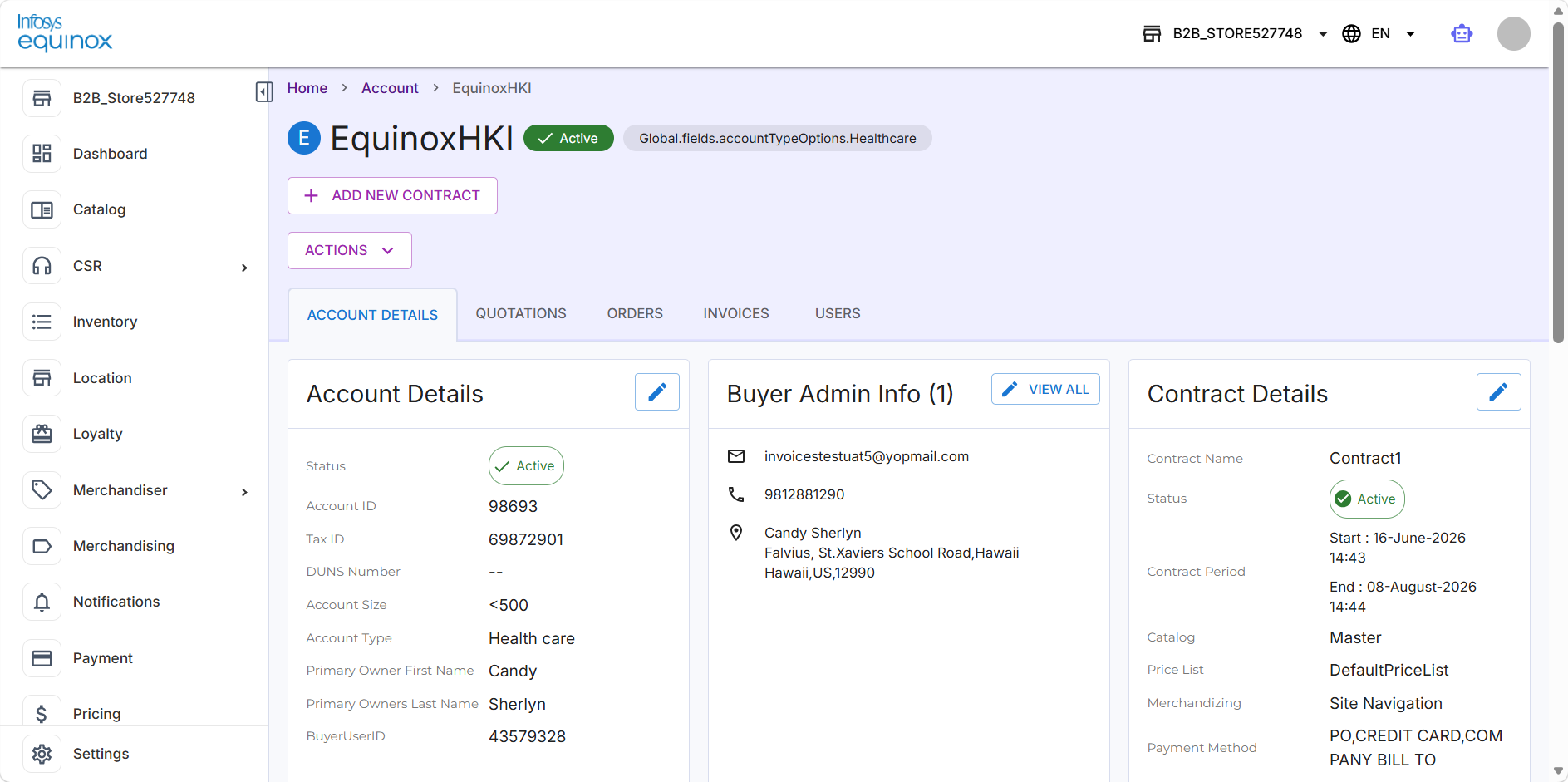
Task: Edit Contract Details with pencil icon
Action: coord(1498,391)
